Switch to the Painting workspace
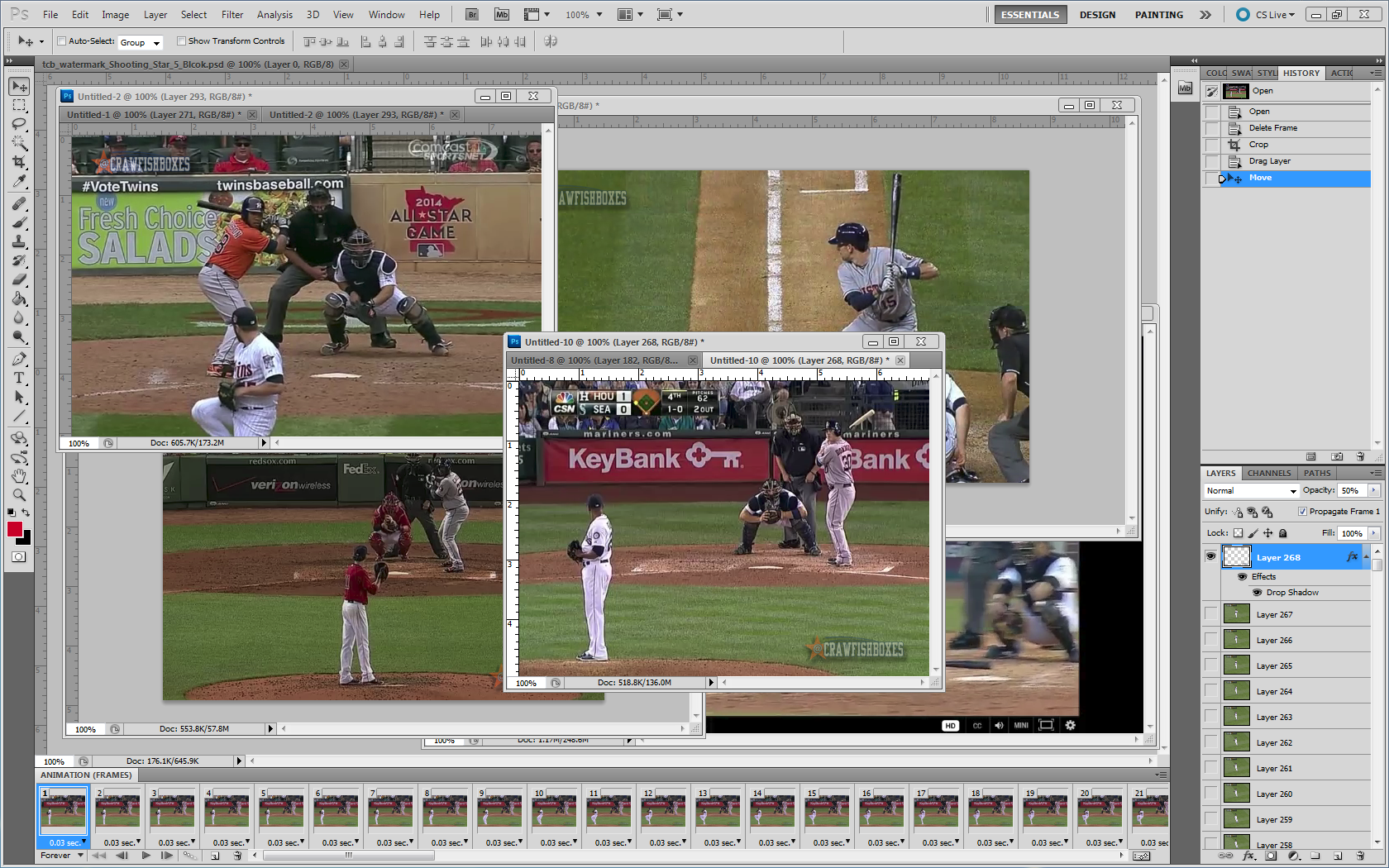Viewport: 1389px width, 868px height. tap(1158, 15)
